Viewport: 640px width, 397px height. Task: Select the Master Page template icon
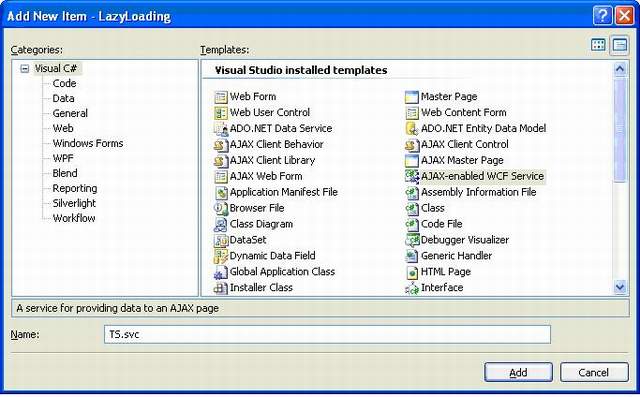[x=412, y=97]
